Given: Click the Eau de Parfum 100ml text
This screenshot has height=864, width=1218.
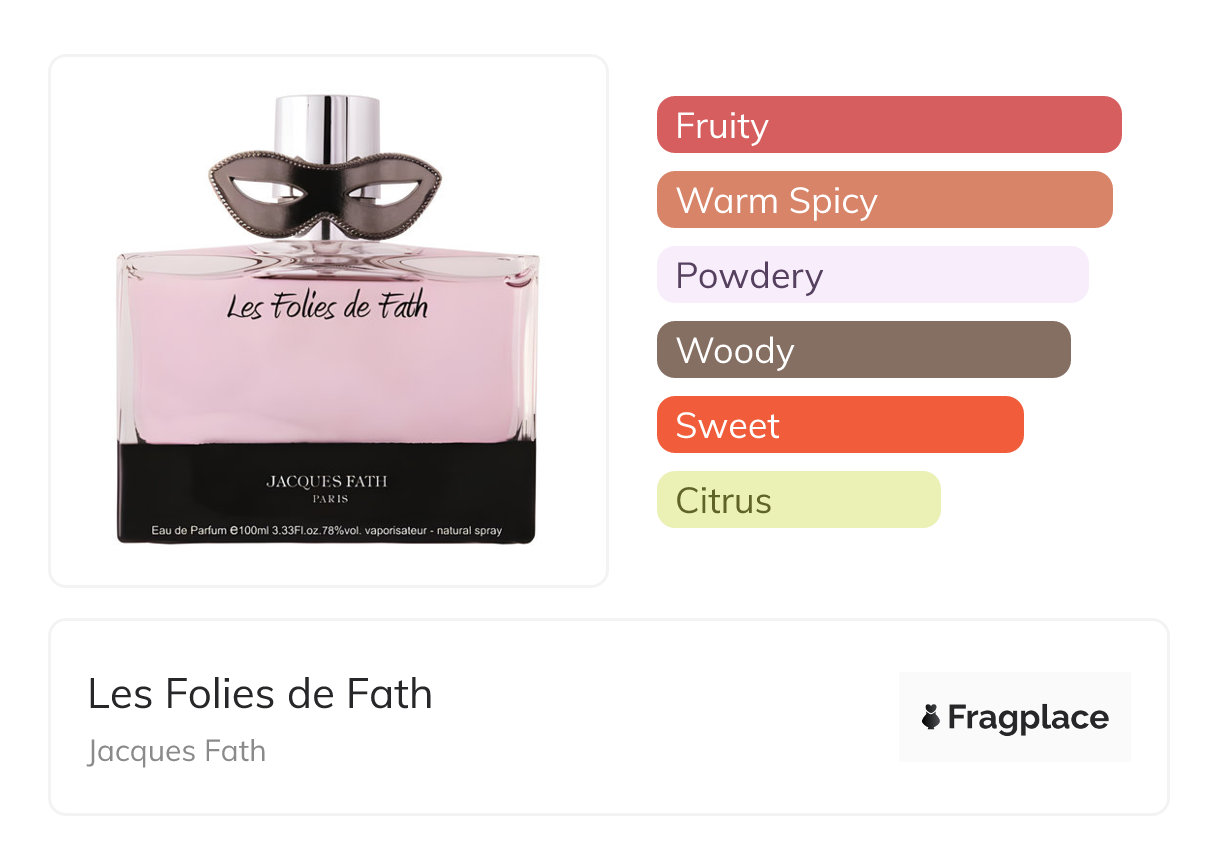Looking at the screenshot, I should 326,529.
